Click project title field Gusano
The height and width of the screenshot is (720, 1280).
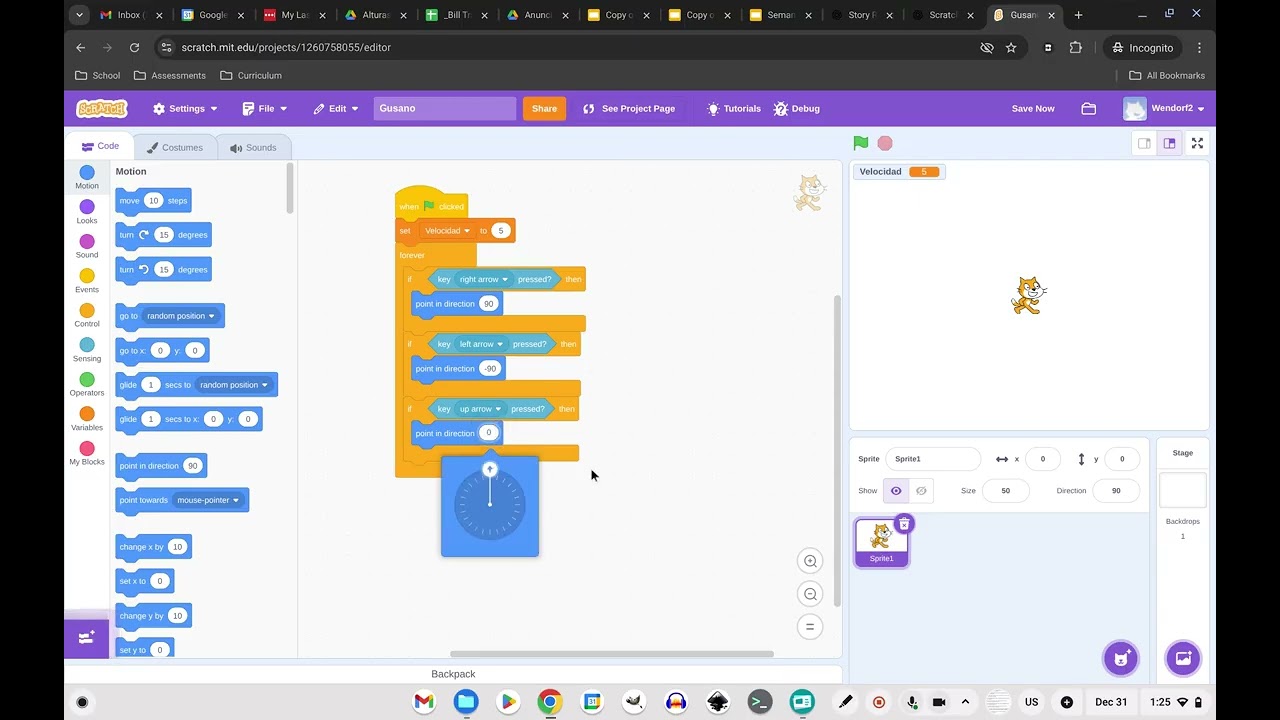445,108
